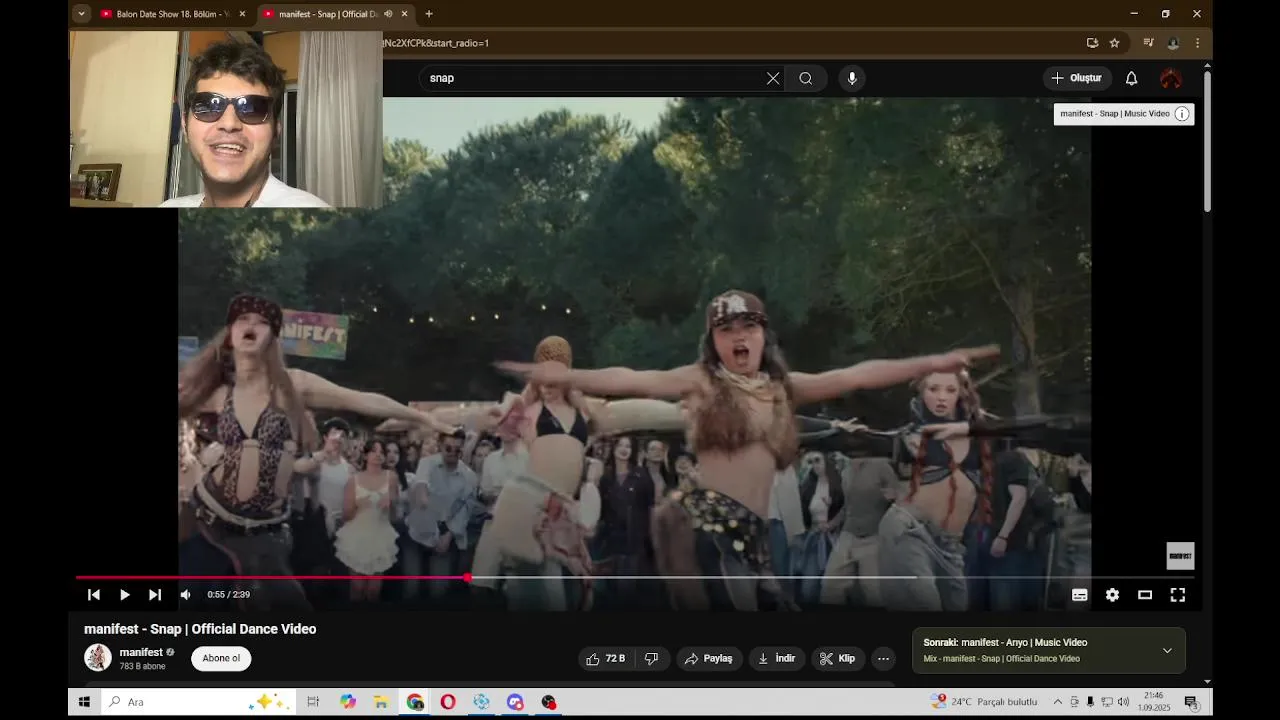This screenshot has width=1280, height=720.
Task: Like the video with 72 B likes
Action: pyautogui.click(x=606, y=659)
